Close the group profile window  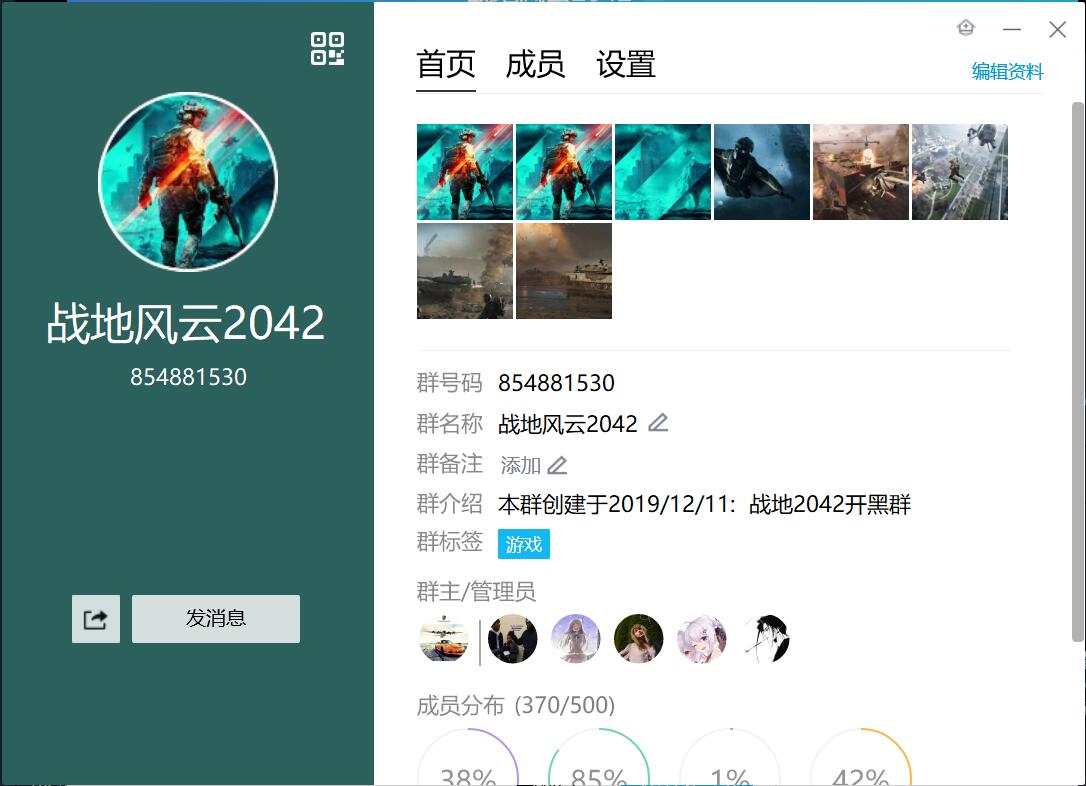1057,29
